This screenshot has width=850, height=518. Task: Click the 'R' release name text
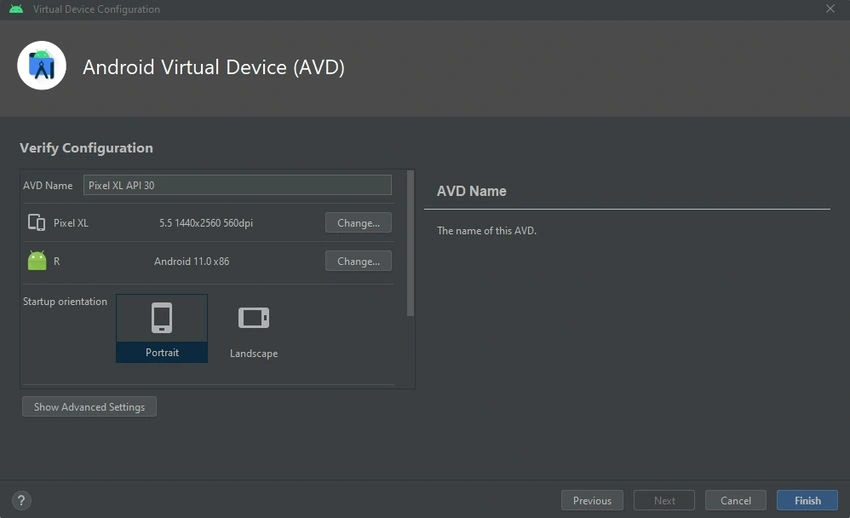pyautogui.click(x=57, y=261)
